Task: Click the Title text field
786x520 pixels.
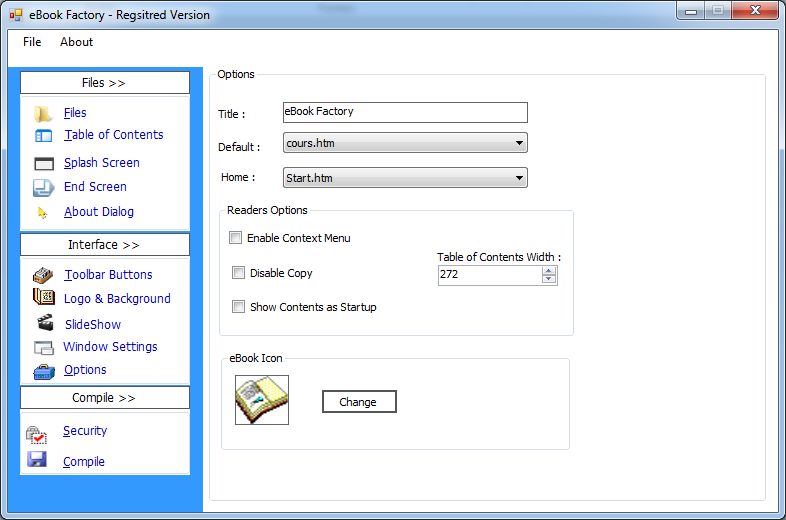Action: click(405, 112)
